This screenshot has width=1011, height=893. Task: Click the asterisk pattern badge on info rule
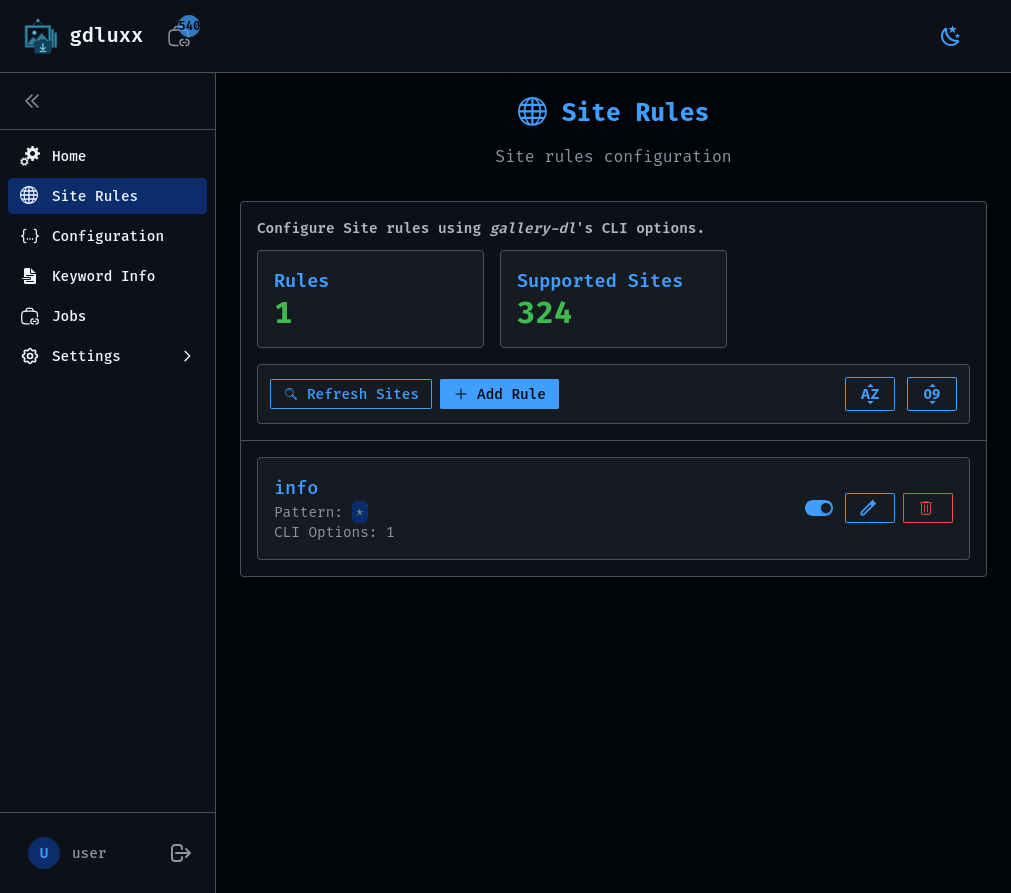359,511
